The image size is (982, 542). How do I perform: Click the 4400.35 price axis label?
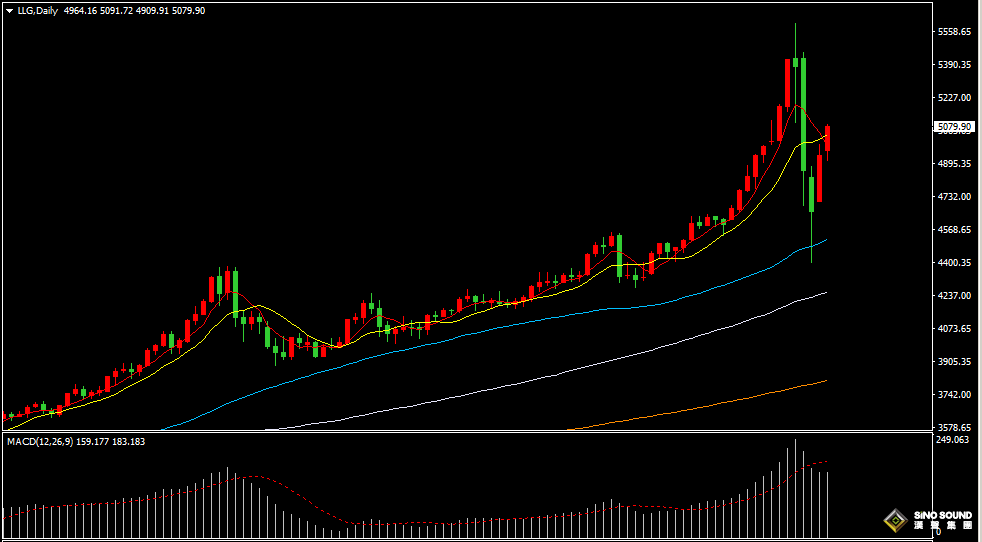(x=954, y=262)
